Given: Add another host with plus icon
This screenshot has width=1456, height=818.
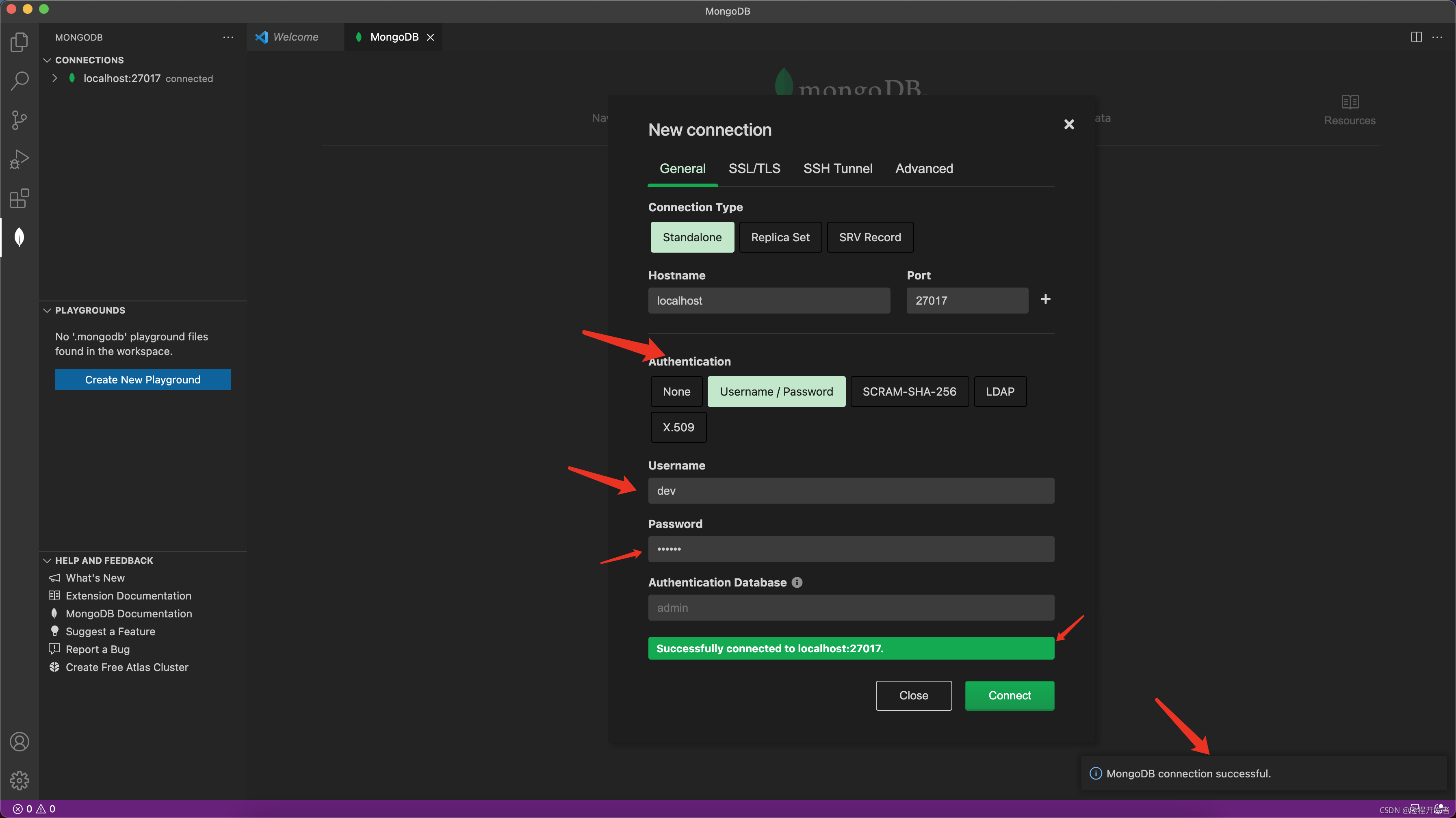Looking at the screenshot, I should [1046, 299].
